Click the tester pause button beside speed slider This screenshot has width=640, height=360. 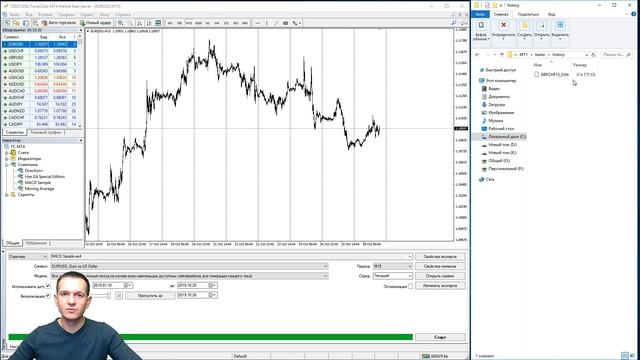pyautogui.click(x=119, y=295)
